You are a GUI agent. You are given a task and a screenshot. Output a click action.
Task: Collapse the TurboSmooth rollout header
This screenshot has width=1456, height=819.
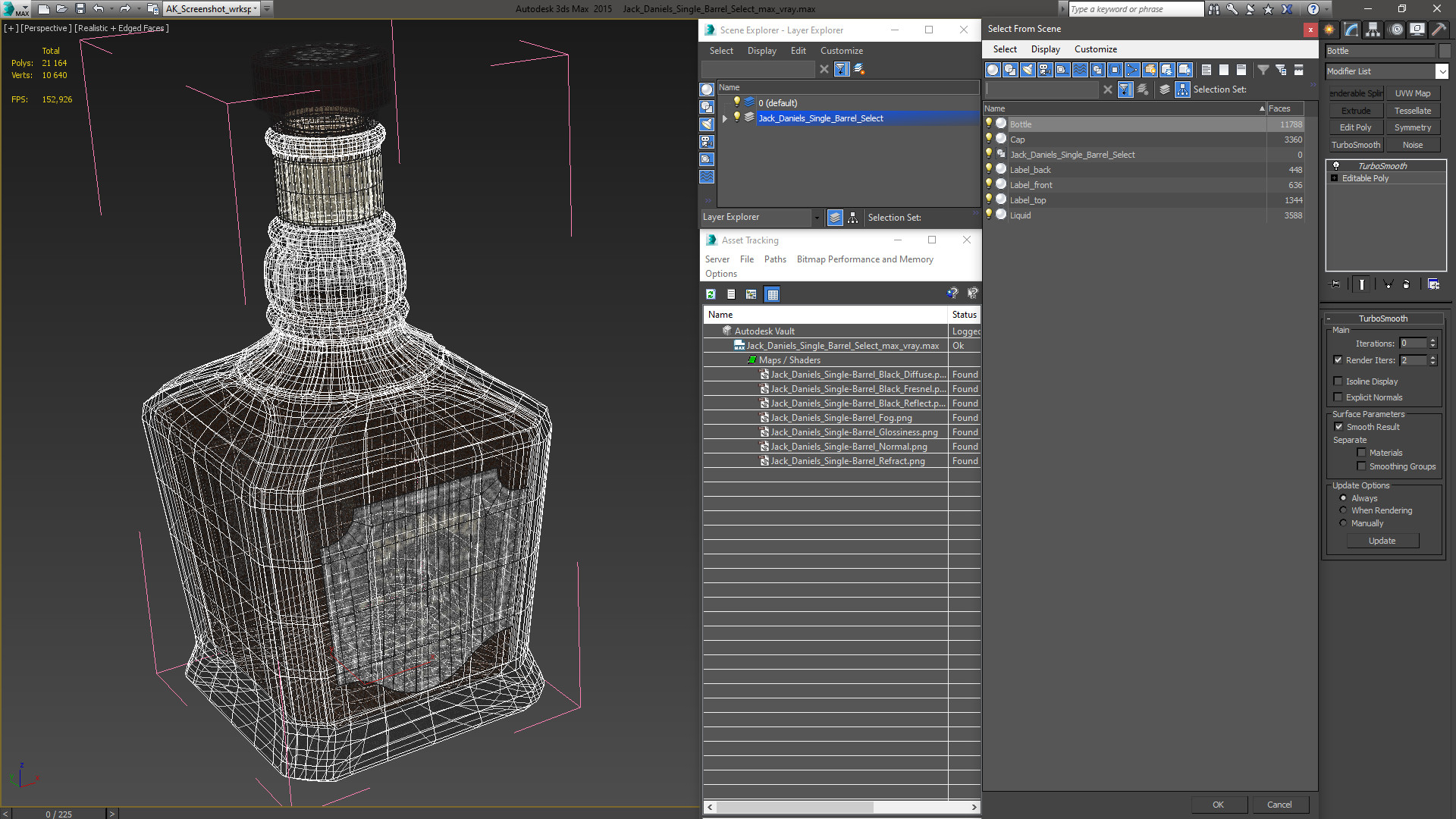click(1383, 318)
